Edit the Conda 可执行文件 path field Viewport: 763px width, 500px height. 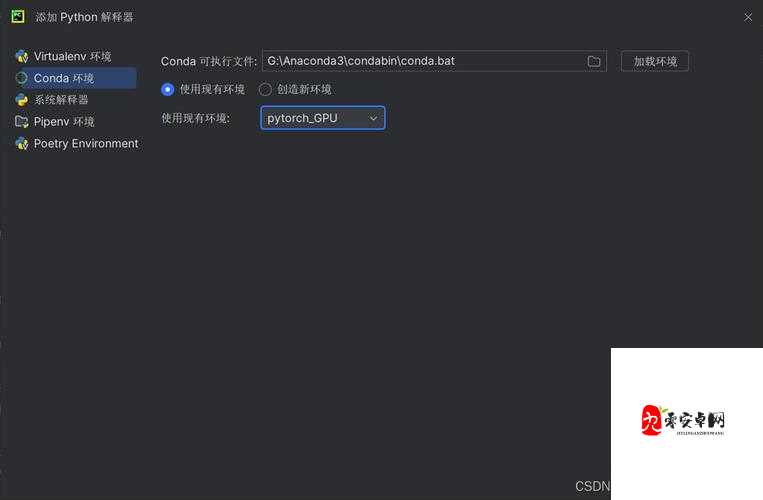[x=434, y=61]
